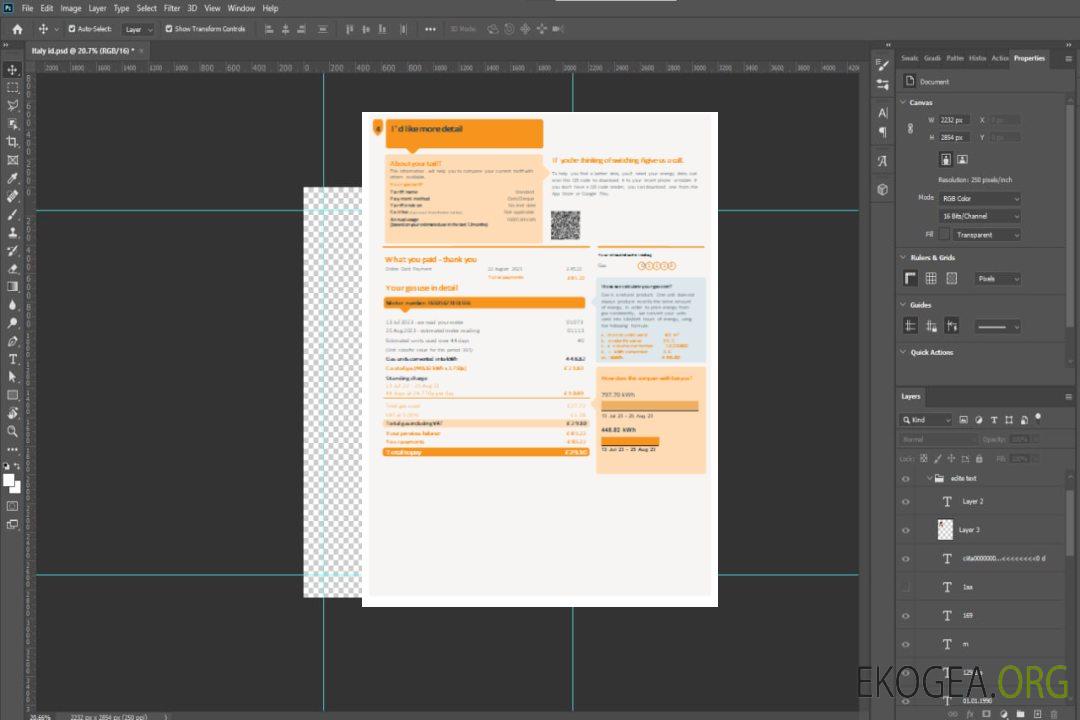Click the grid icon under Rulers & Grids
The image size is (1080, 720).
click(931, 279)
